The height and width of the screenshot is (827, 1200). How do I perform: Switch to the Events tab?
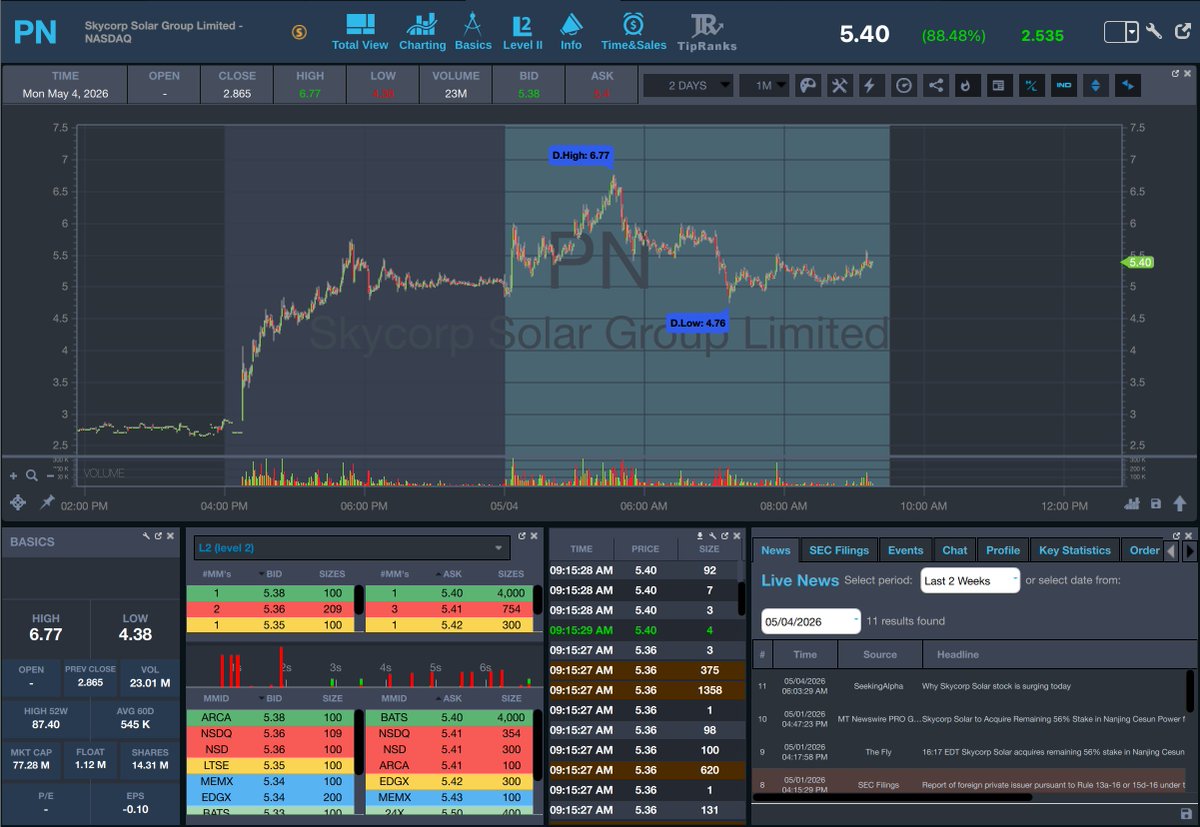click(x=905, y=550)
